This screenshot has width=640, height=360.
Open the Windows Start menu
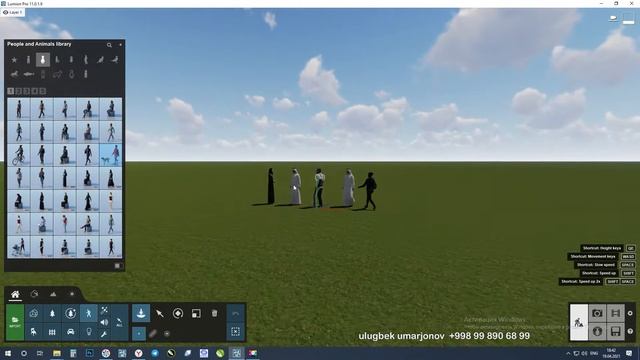8,353
